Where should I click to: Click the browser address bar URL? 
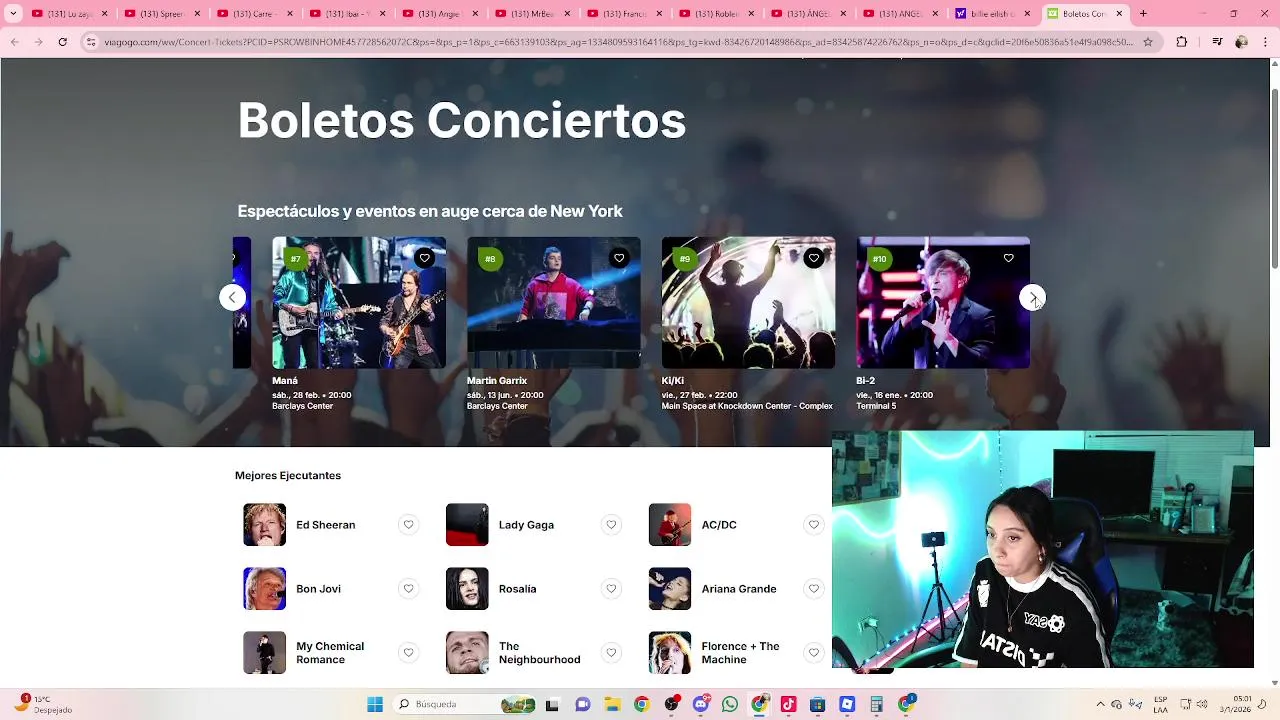620,42
